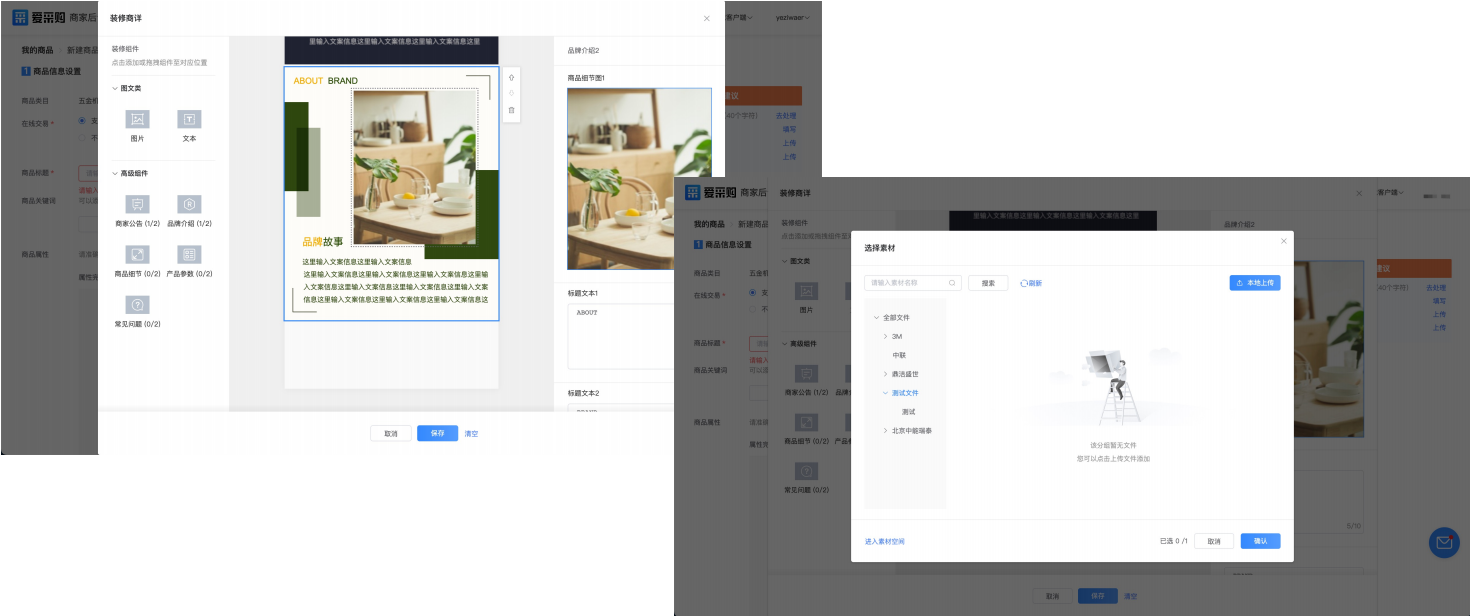Expand the 鼎浩盛世 folder

[885, 374]
